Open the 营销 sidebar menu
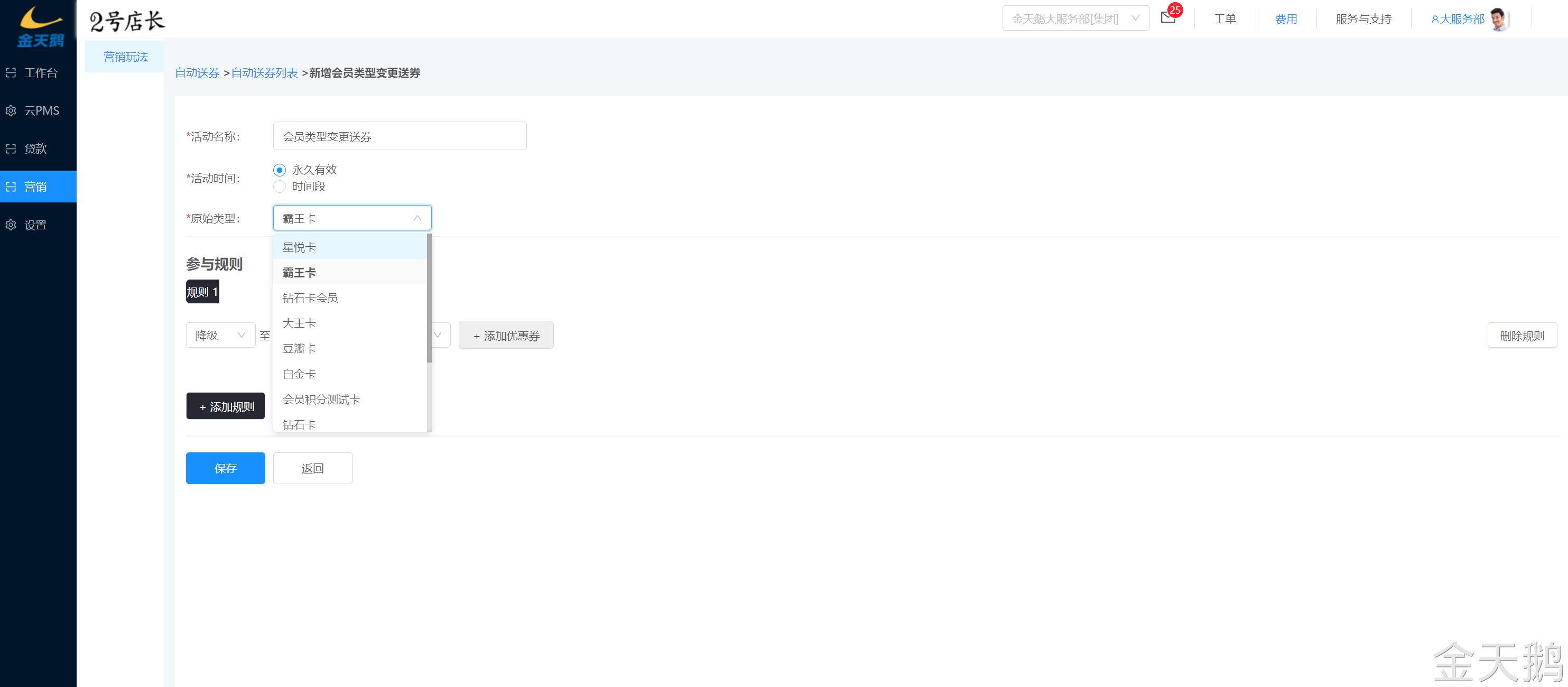Viewport: 1568px width, 687px height. tap(39, 187)
